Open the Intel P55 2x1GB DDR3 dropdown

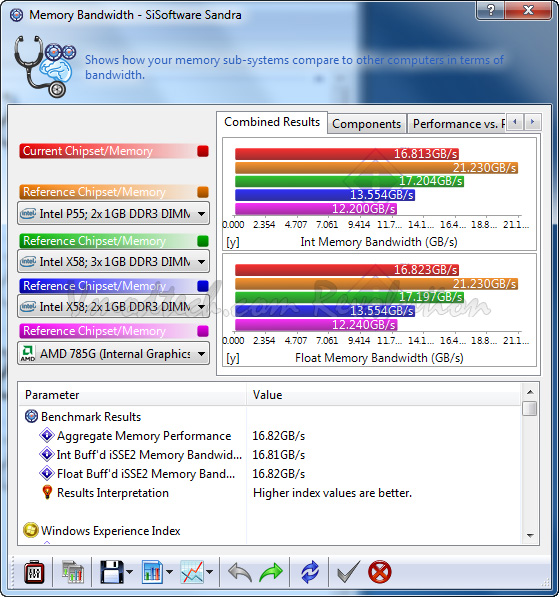(113, 214)
